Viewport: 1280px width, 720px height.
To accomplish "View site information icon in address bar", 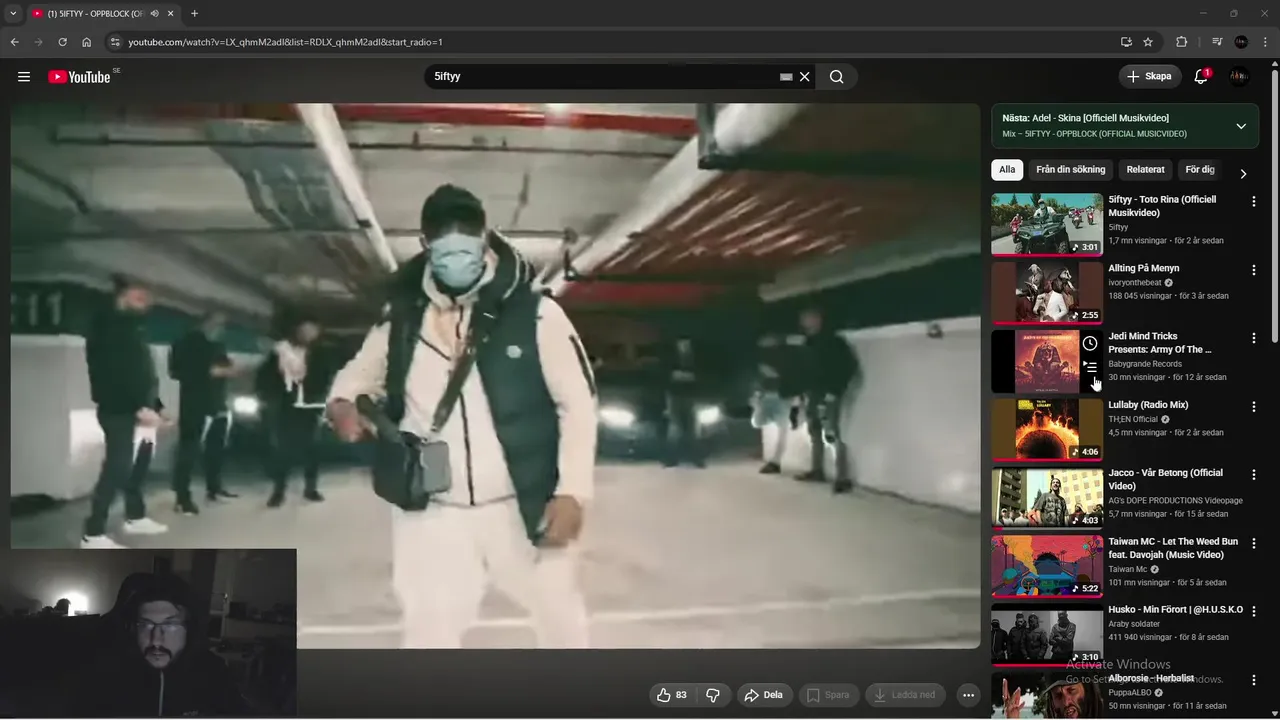I will pos(115,42).
